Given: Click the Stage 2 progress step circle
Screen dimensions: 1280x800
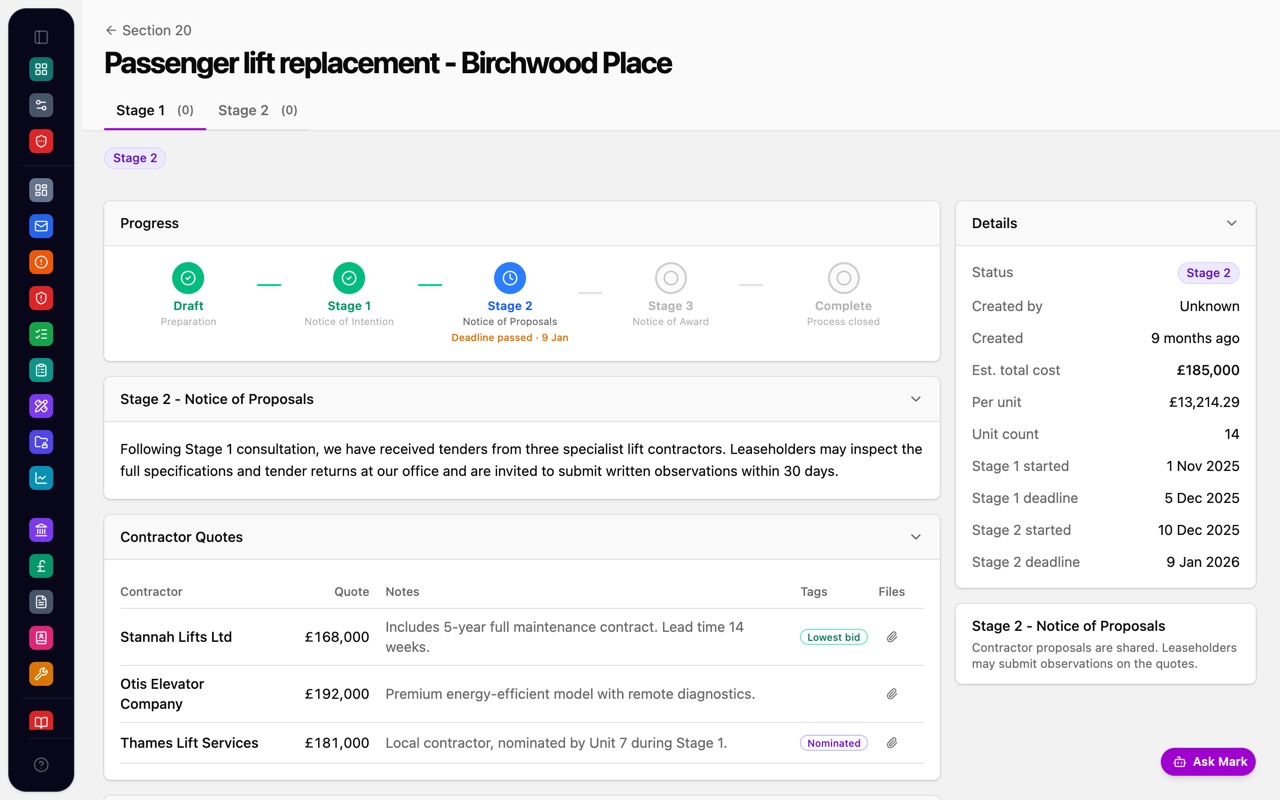Looking at the screenshot, I should [x=510, y=278].
